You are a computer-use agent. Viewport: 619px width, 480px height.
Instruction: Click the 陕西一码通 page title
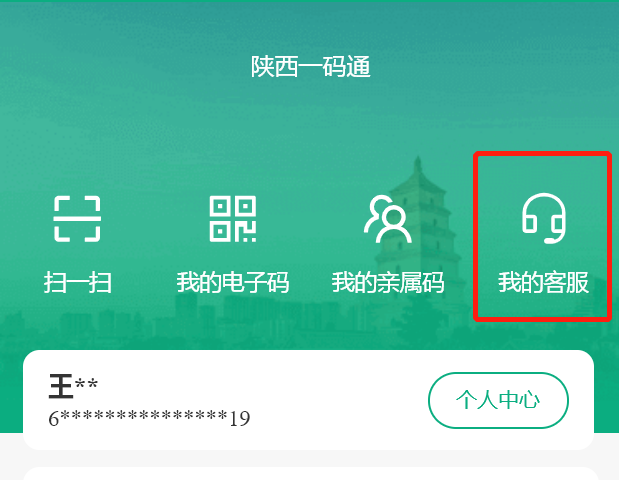click(311, 66)
